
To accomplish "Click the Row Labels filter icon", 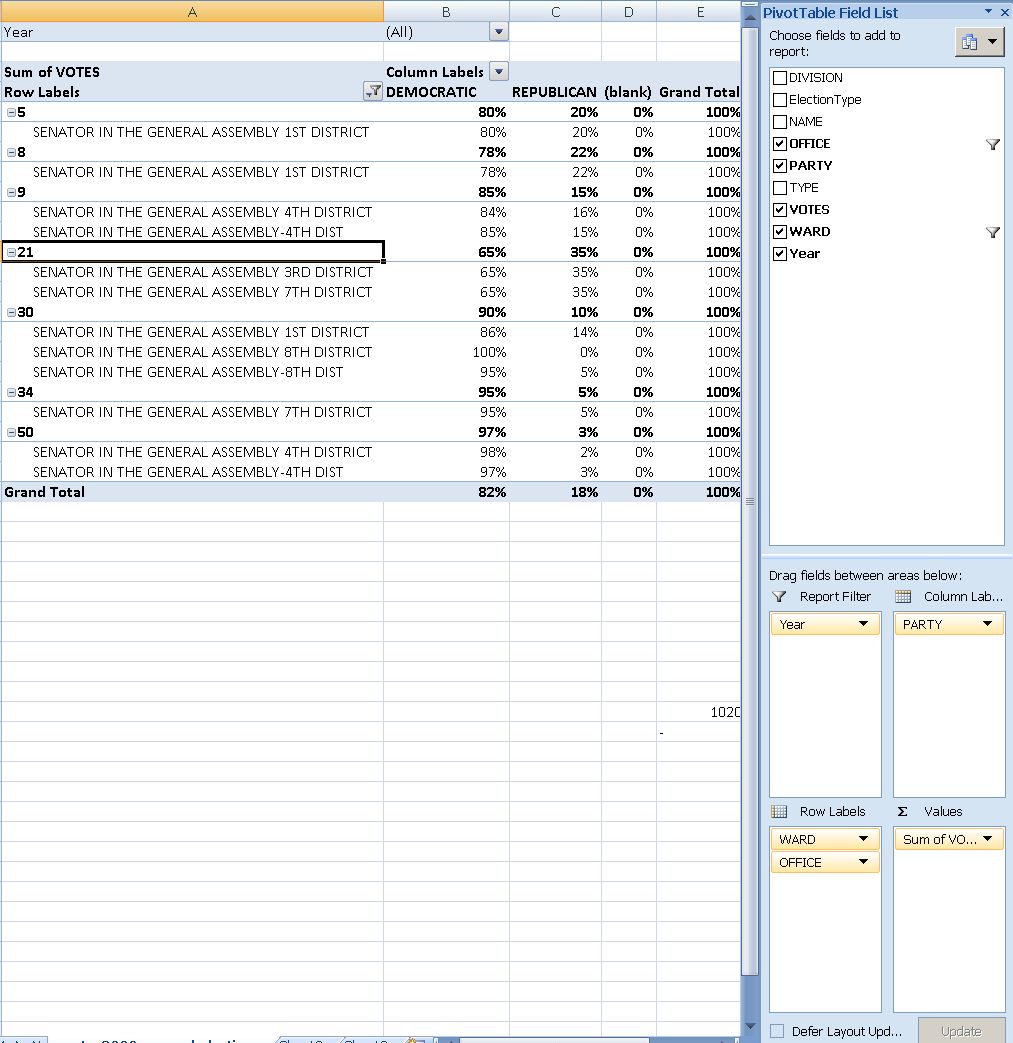I will (373, 92).
